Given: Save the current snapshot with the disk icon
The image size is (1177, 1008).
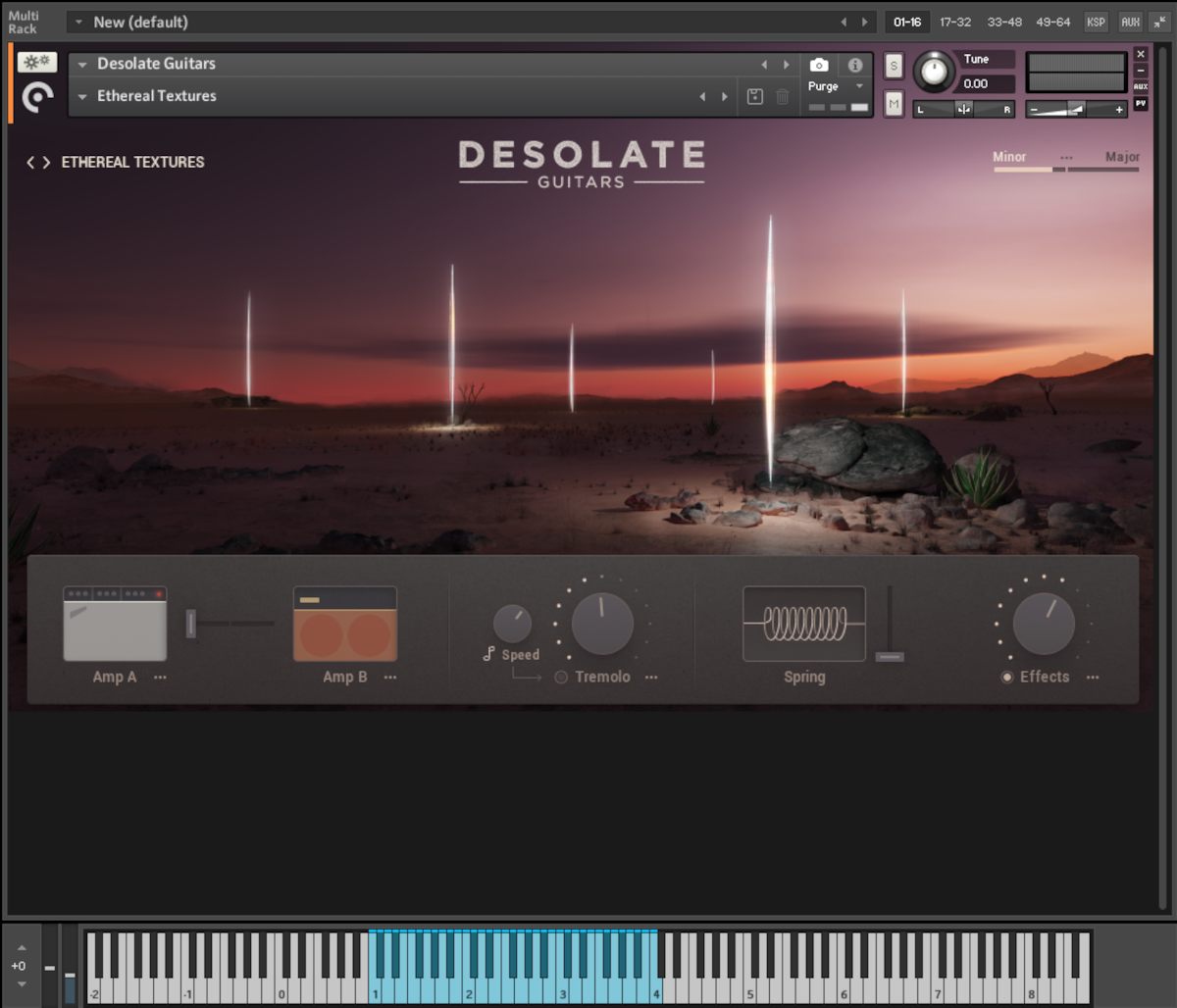Looking at the screenshot, I should click(x=754, y=96).
